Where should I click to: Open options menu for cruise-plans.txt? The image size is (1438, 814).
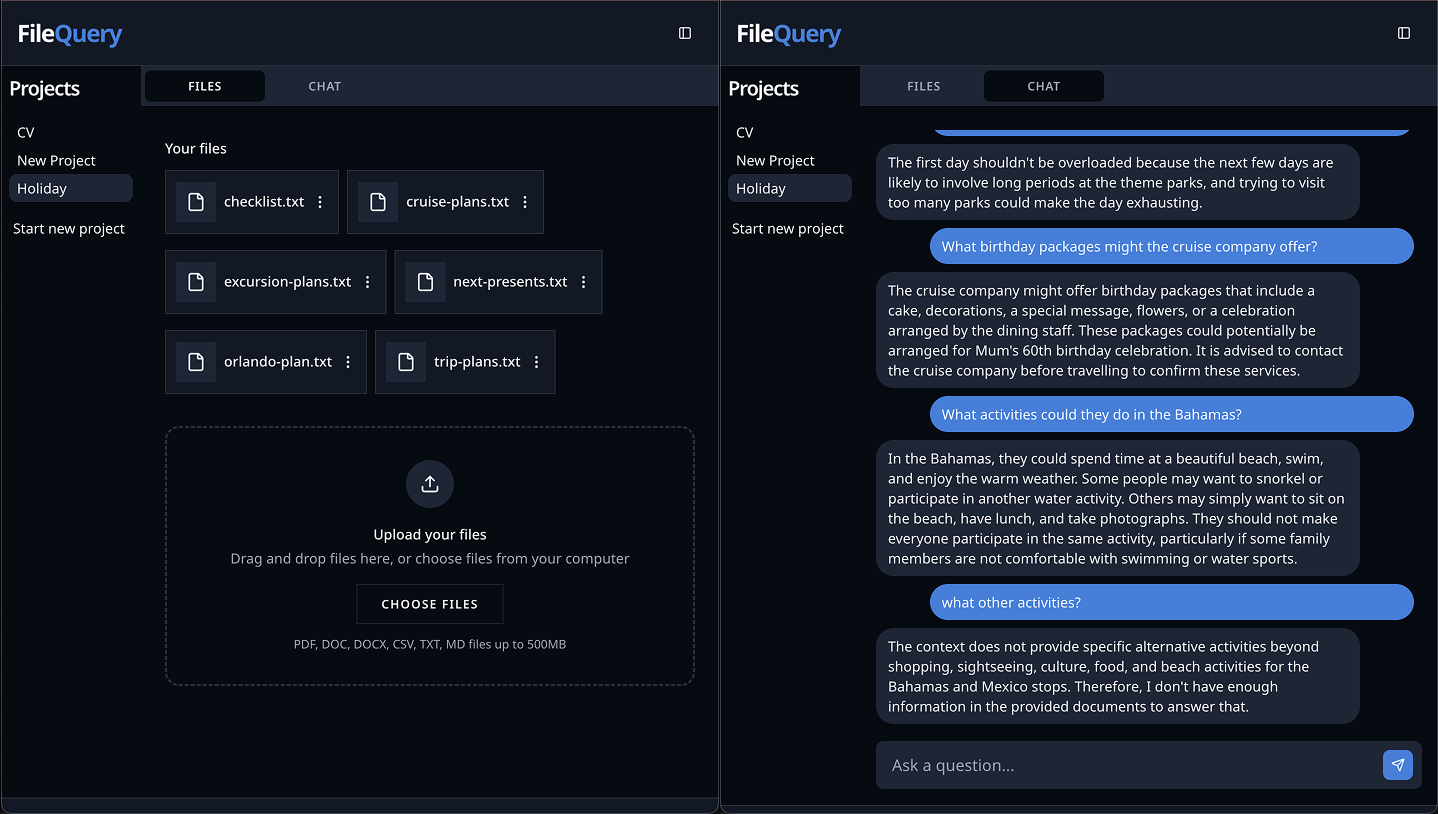pos(525,202)
